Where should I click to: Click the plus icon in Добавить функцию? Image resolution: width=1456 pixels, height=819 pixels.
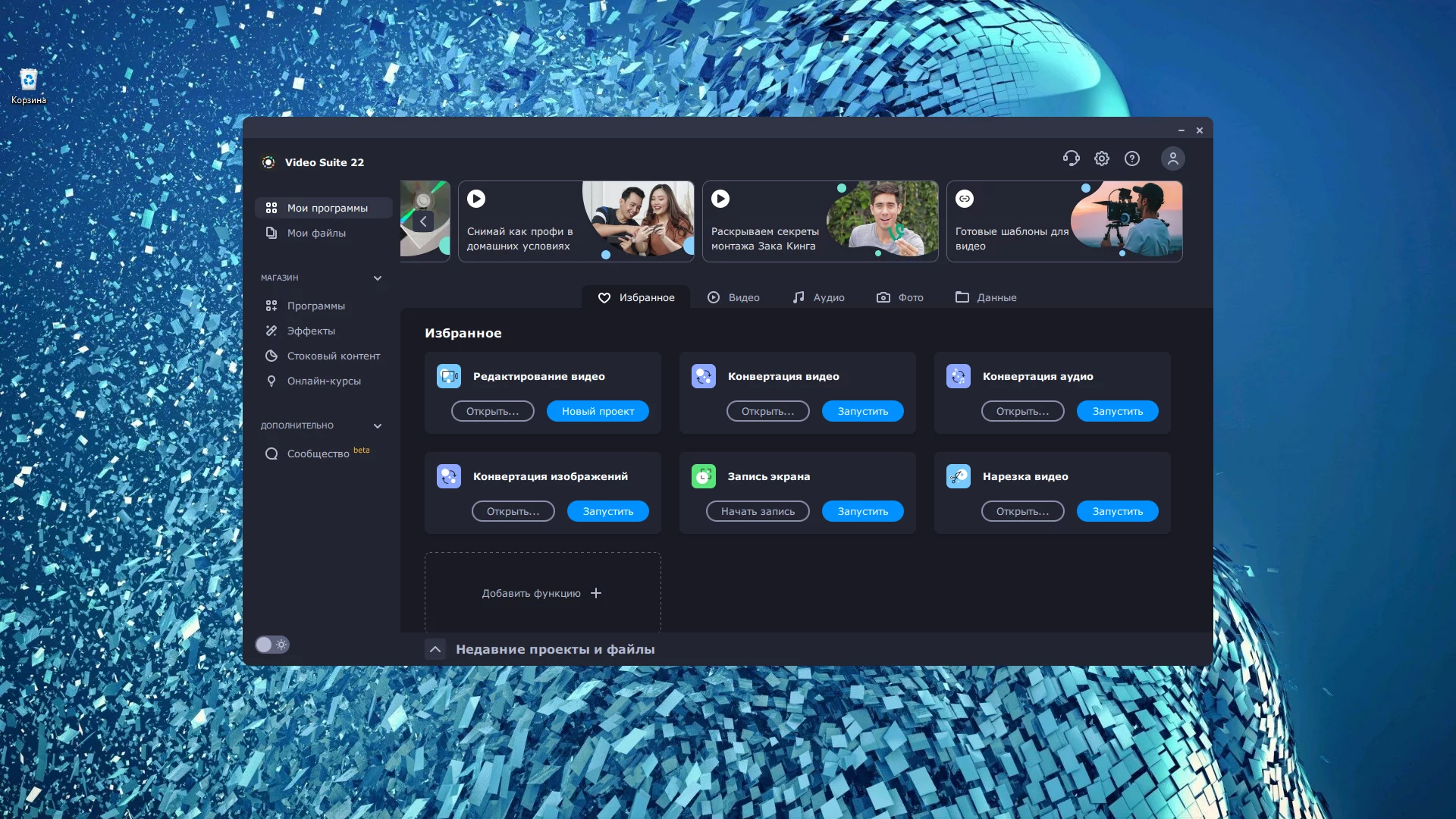(x=596, y=593)
